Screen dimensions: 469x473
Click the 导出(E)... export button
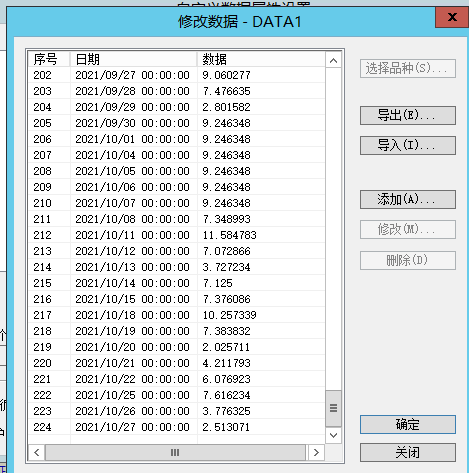[408, 116]
